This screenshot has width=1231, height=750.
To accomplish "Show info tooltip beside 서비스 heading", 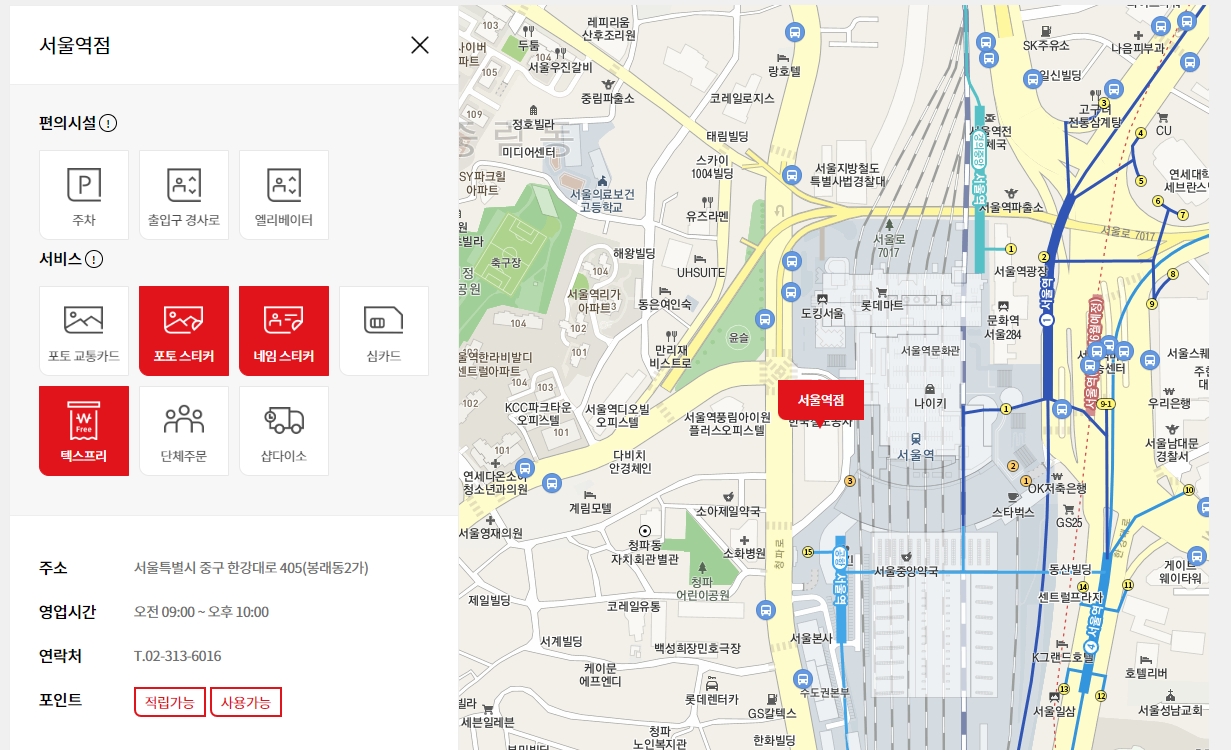I will tap(94, 260).
